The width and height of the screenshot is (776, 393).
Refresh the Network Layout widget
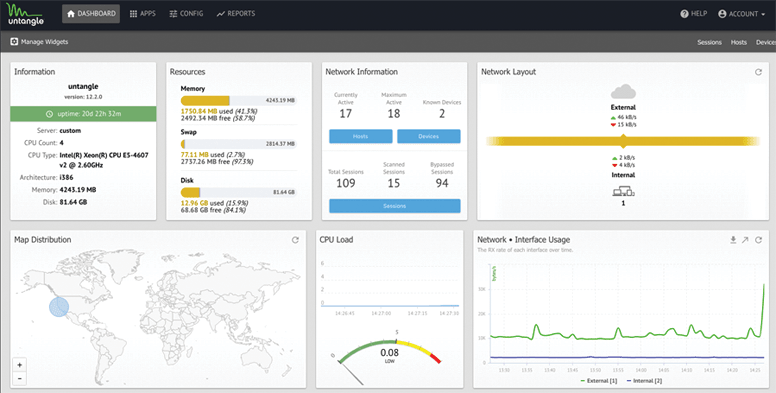(758, 72)
